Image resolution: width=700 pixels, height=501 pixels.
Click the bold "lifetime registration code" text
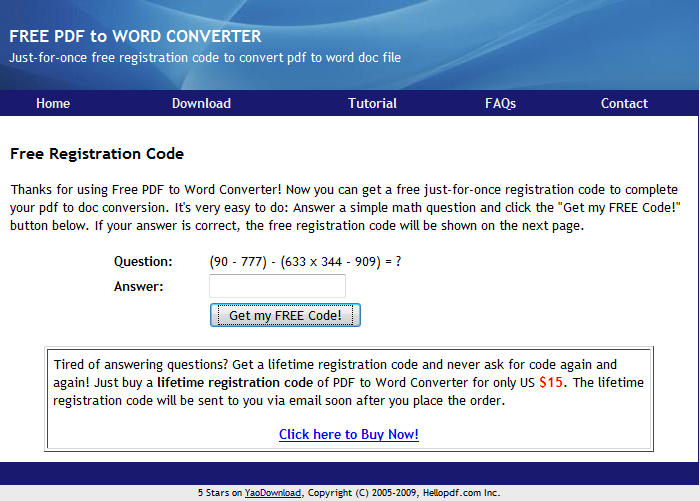(235, 383)
